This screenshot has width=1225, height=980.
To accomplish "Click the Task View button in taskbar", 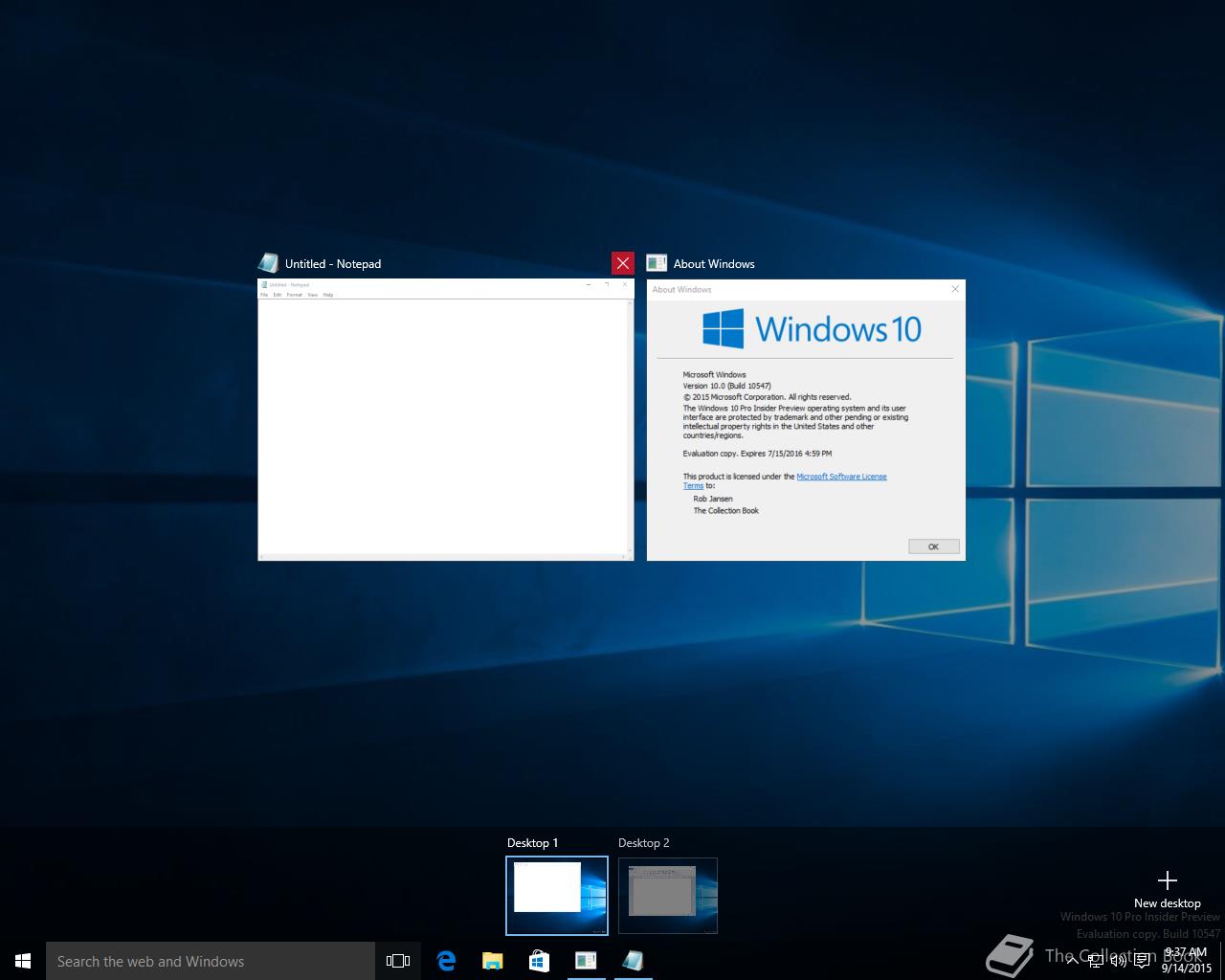I will tap(398, 961).
